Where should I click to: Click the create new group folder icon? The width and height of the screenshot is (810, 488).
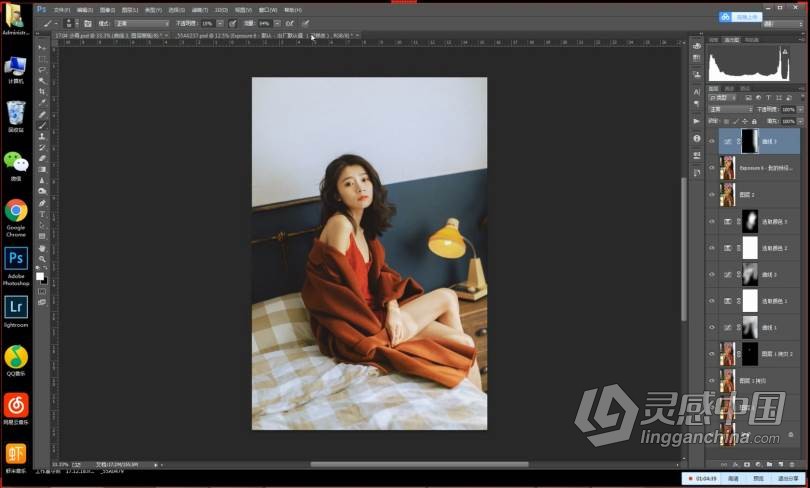click(x=769, y=465)
